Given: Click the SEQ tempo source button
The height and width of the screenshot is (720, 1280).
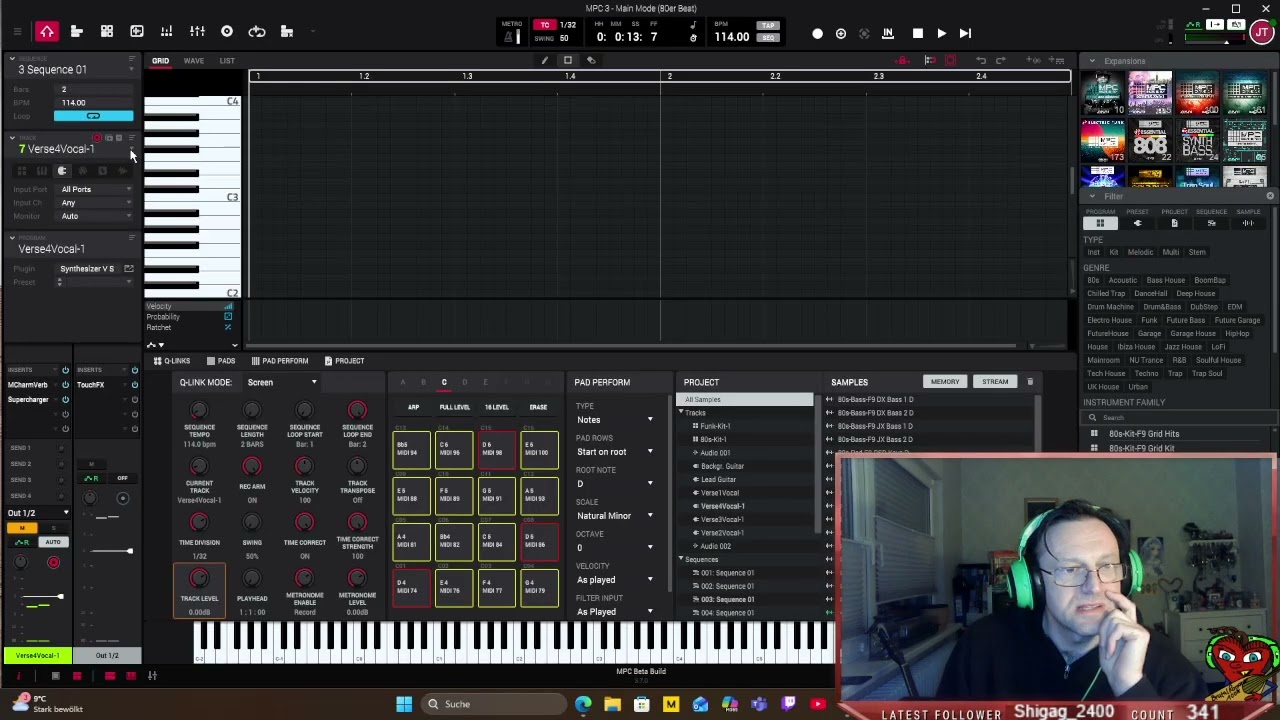Looking at the screenshot, I should click(x=768, y=38).
